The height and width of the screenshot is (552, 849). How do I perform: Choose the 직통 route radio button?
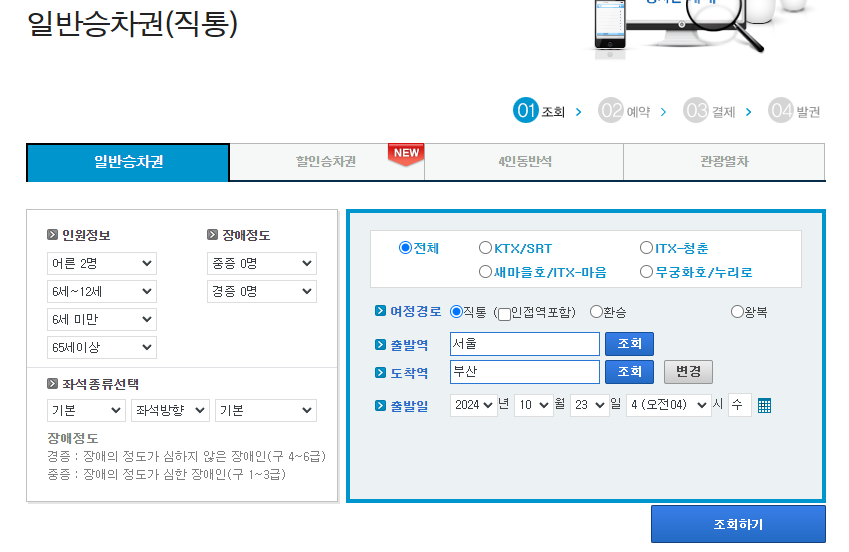coord(456,311)
